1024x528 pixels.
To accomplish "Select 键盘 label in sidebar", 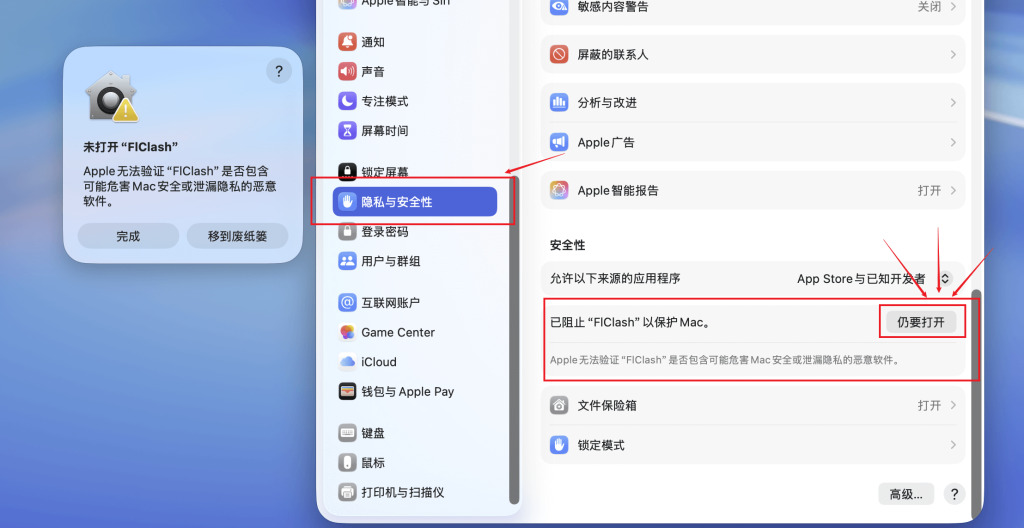I will [x=373, y=433].
